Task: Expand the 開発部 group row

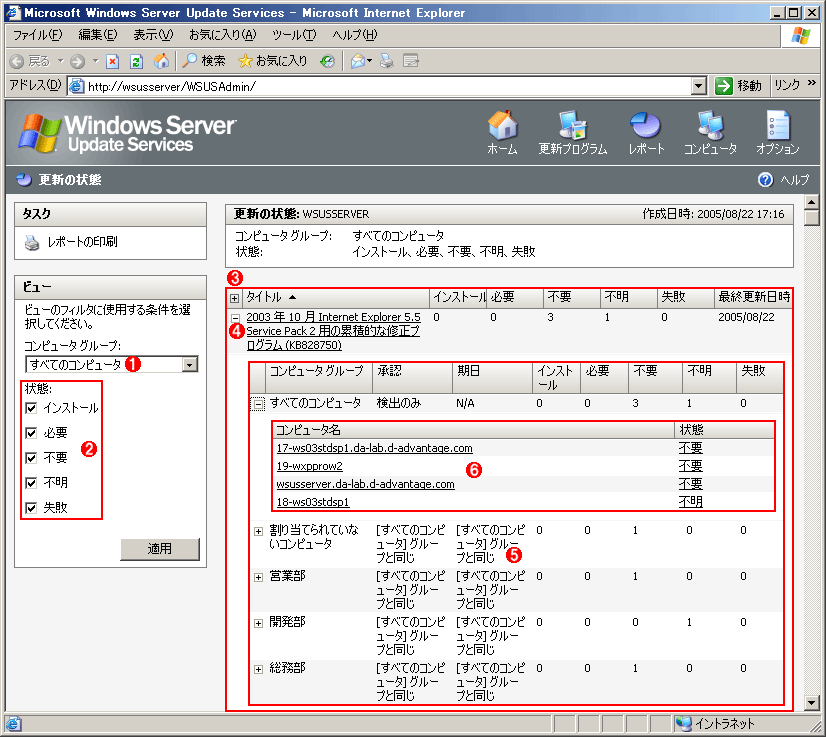Action: click(x=258, y=624)
